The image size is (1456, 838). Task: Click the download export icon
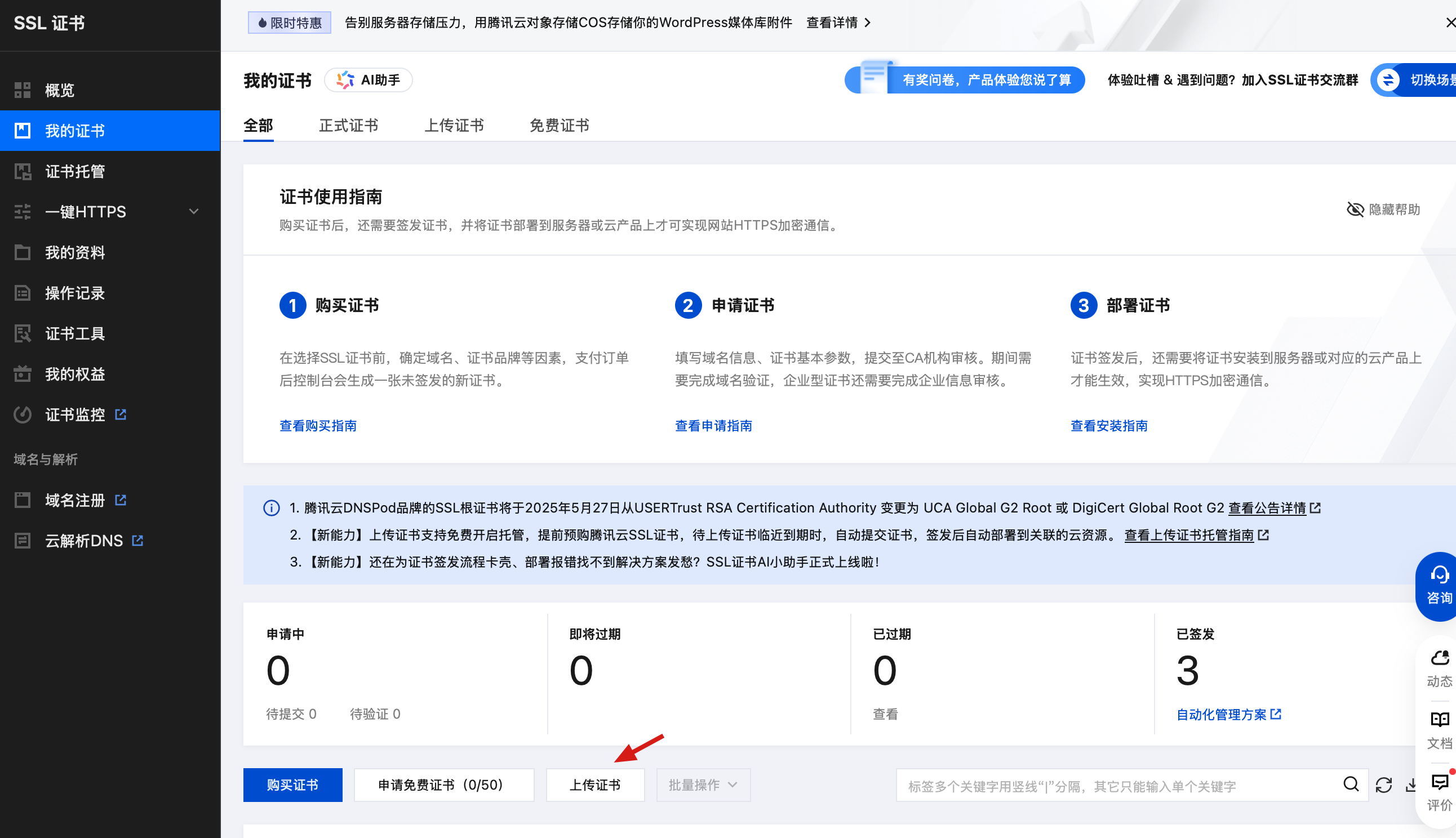[1411, 785]
